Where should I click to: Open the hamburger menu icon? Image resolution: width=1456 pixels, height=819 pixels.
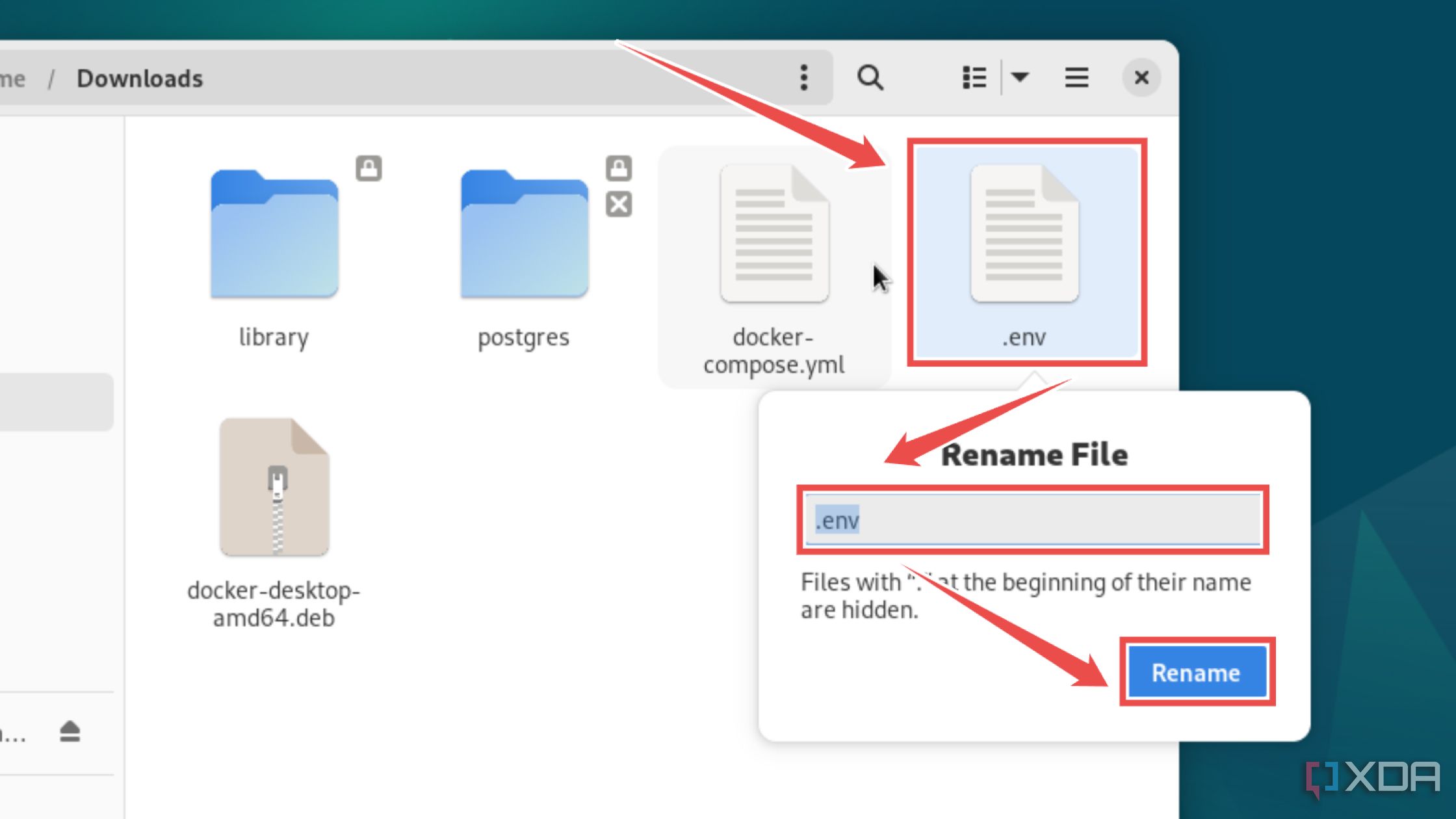coord(1077,78)
